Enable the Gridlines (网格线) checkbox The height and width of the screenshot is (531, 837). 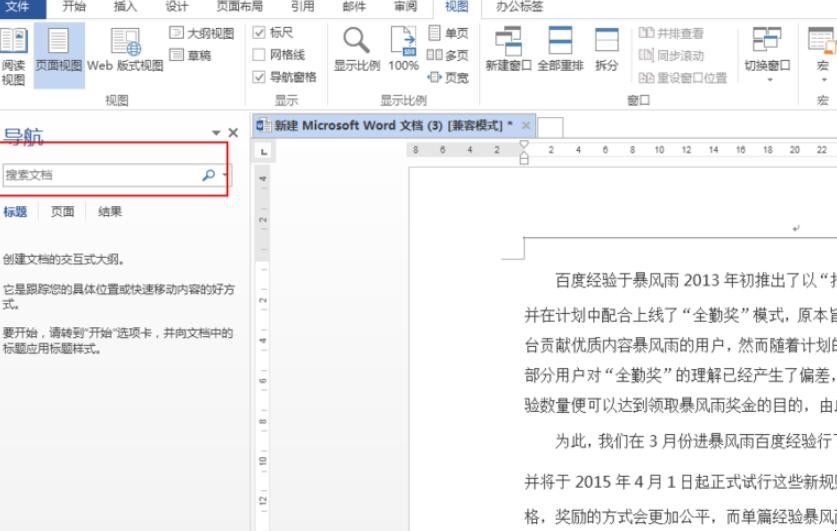[260, 55]
